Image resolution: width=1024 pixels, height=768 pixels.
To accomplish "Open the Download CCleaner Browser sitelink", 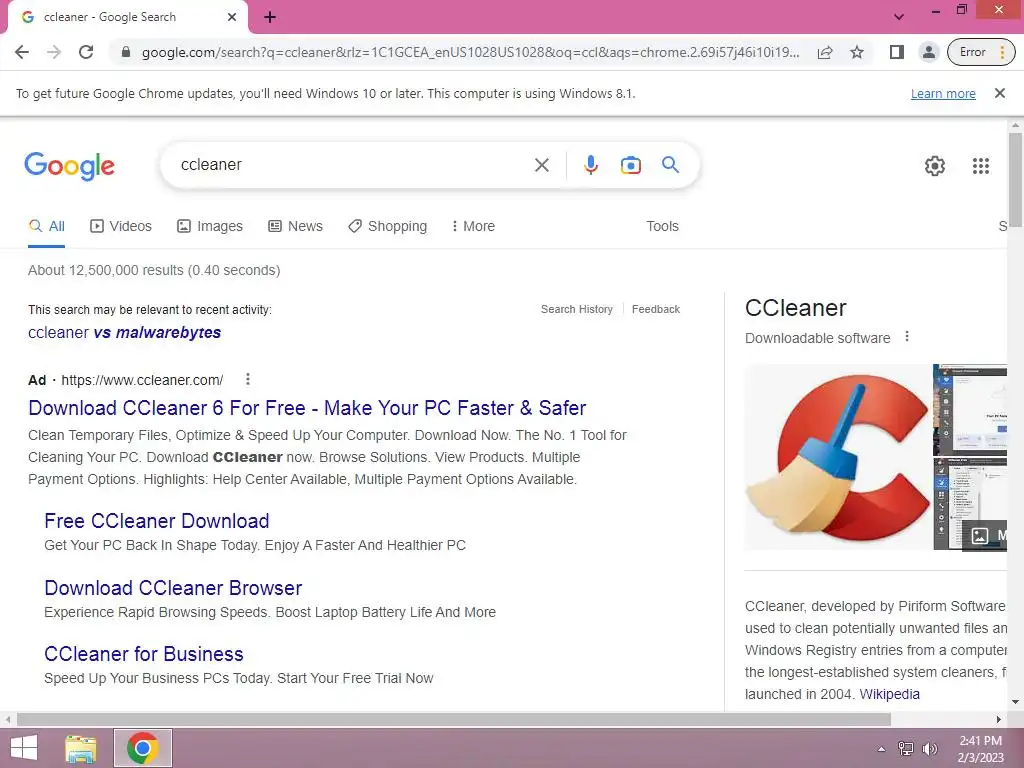I will point(173,588).
